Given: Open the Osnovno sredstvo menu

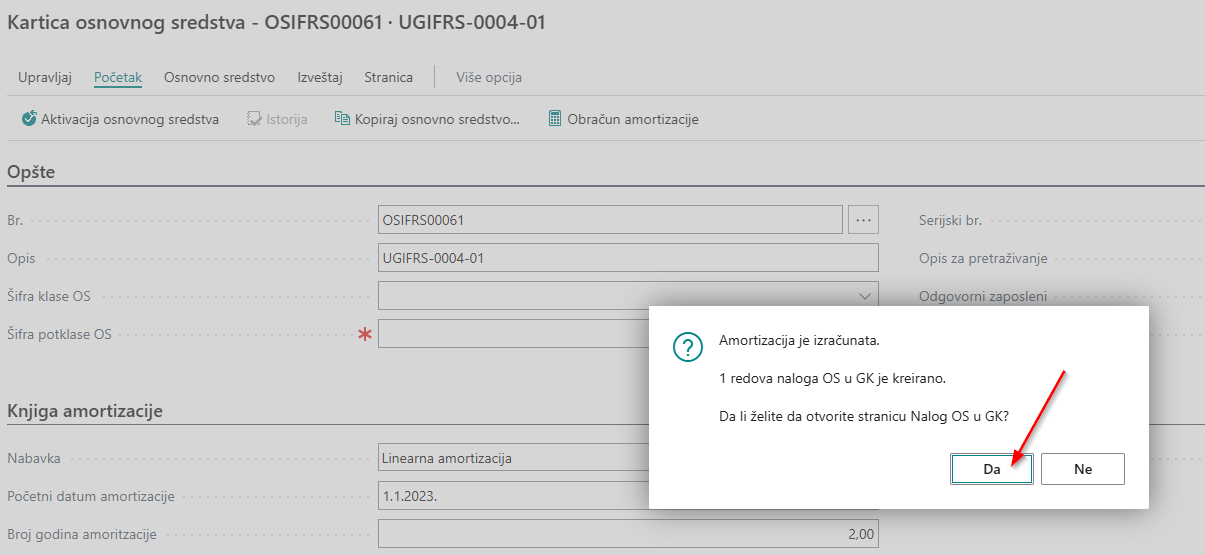Looking at the screenshot, I should click(220, 77).
